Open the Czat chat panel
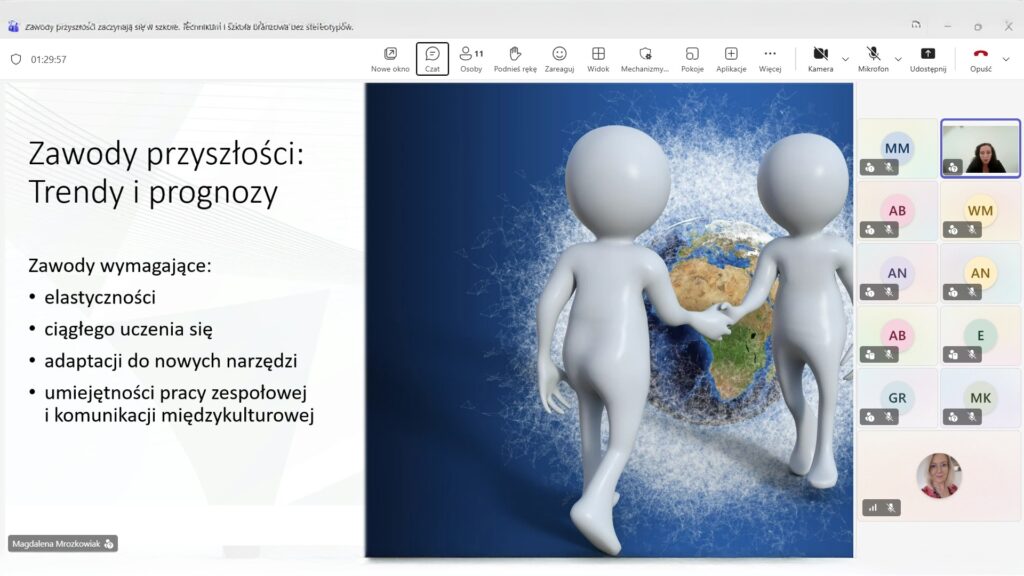This screenshot has height=576, width=1024. click(x=432, y=59)
